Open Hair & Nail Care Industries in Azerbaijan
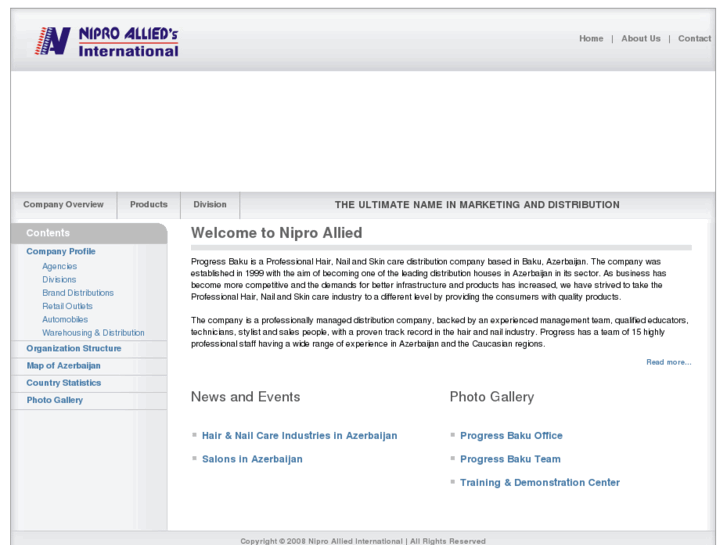The width and height of the screenshot is (727, 545). 300,436
